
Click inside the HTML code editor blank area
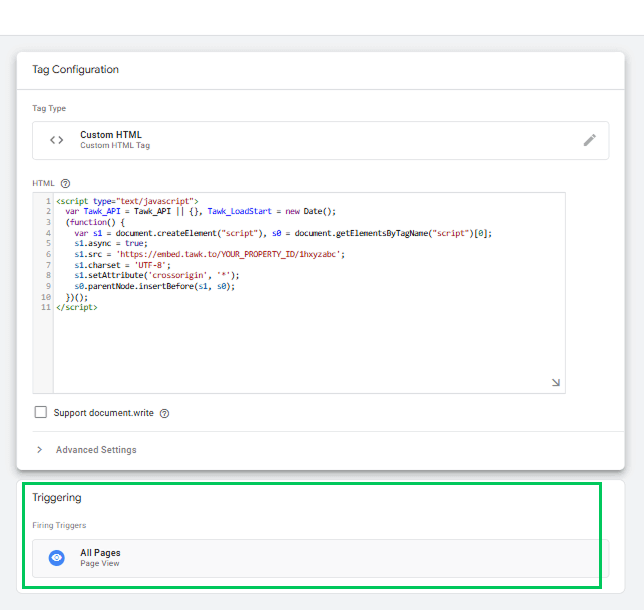pos(308,349)
